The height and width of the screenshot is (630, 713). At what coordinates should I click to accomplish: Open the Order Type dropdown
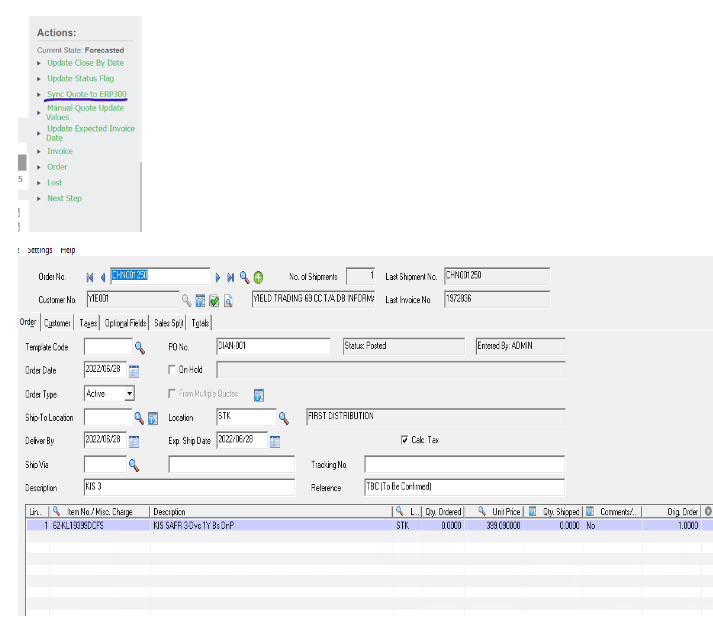129,394
